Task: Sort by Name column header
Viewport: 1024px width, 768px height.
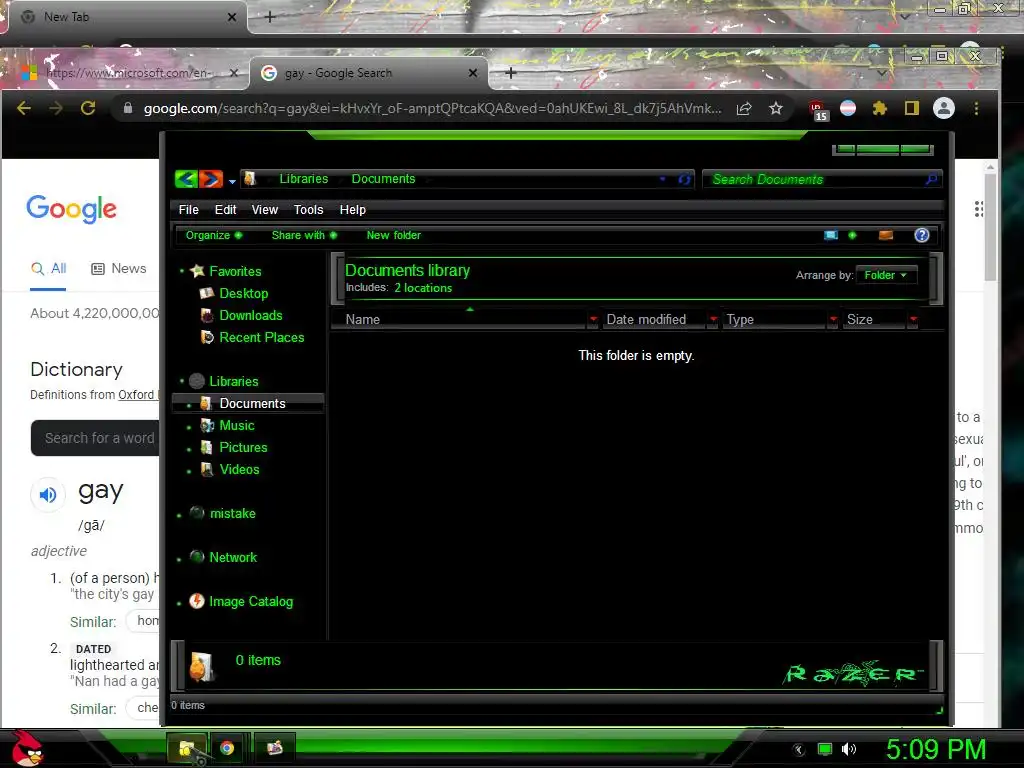Action: pyautogui.click(x=458, y=319)
